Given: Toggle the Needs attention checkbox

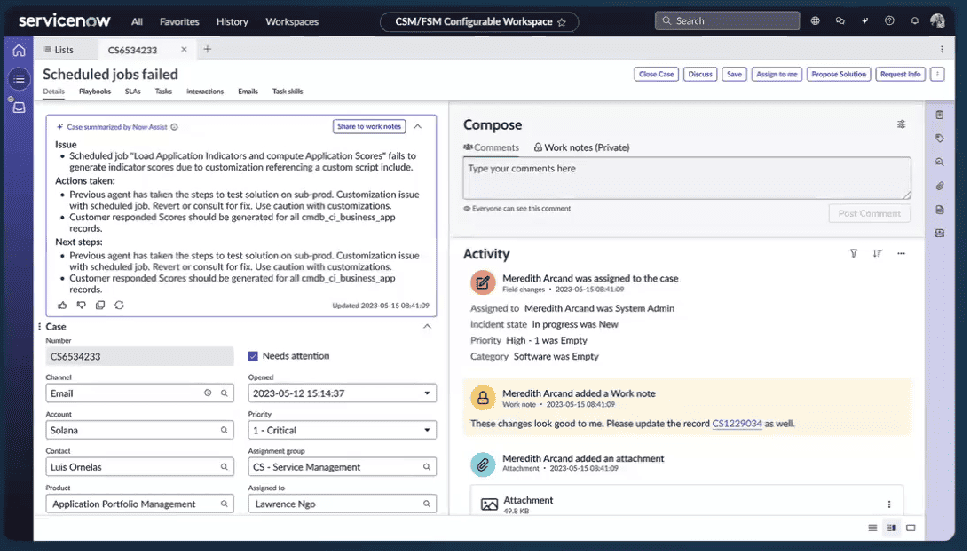Looking at the screenshot, I should (x=253, y=356).
